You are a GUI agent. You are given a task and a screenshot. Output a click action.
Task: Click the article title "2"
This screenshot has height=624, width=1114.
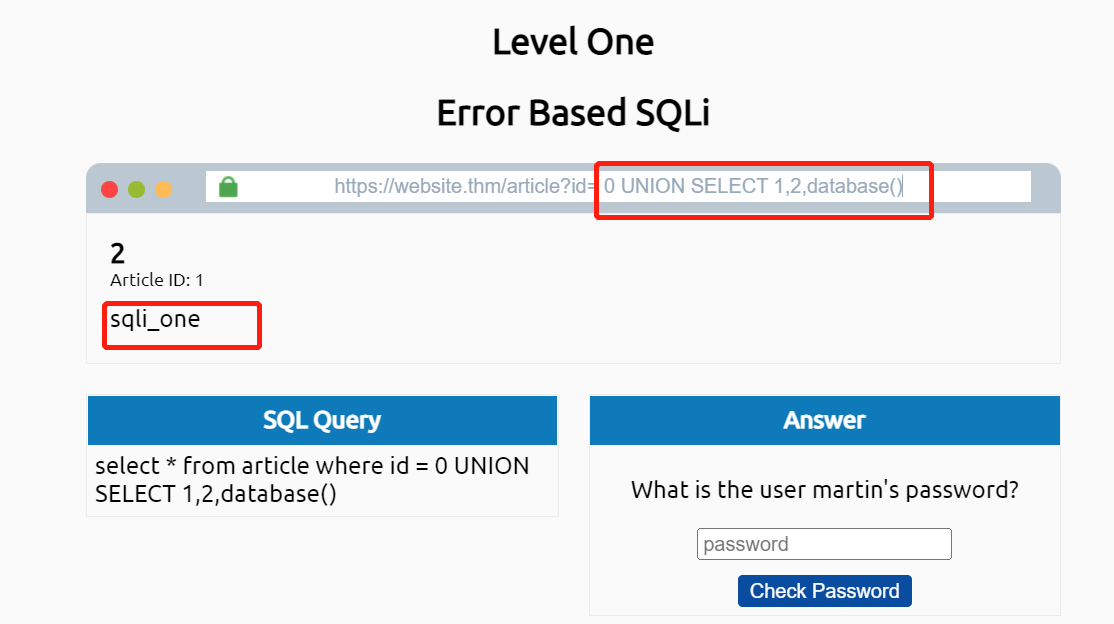point(118,253)
